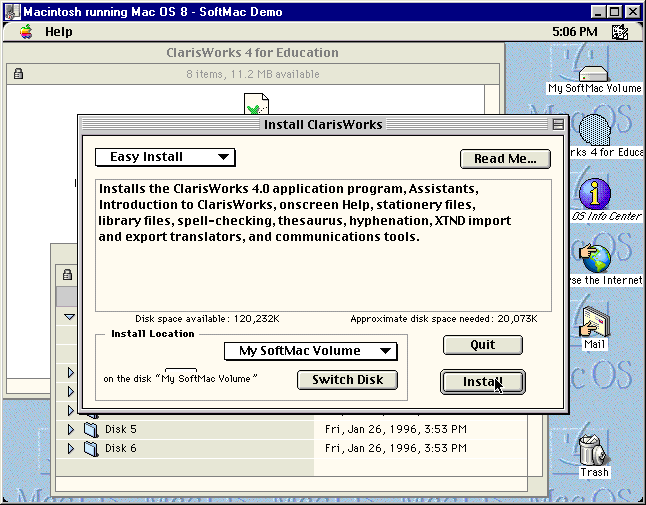Click the application switcher icon in menu bar

point(620,32)
